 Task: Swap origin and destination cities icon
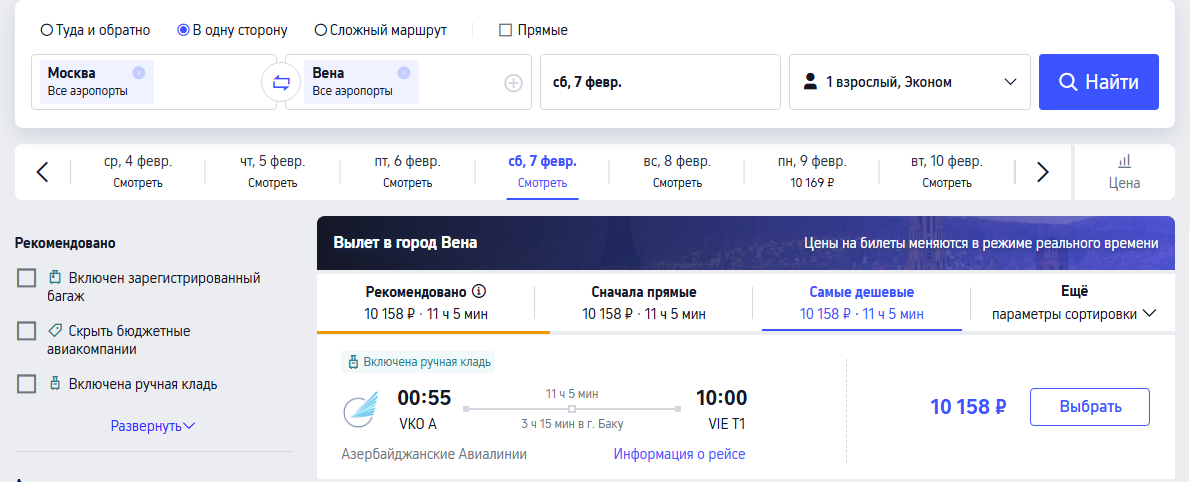(x=281, y=82)
